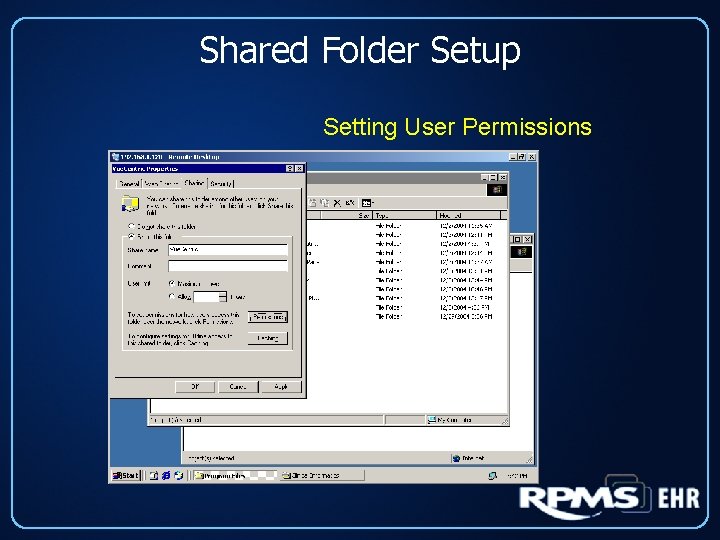Open the Security tab

click(x=221, y=184)
